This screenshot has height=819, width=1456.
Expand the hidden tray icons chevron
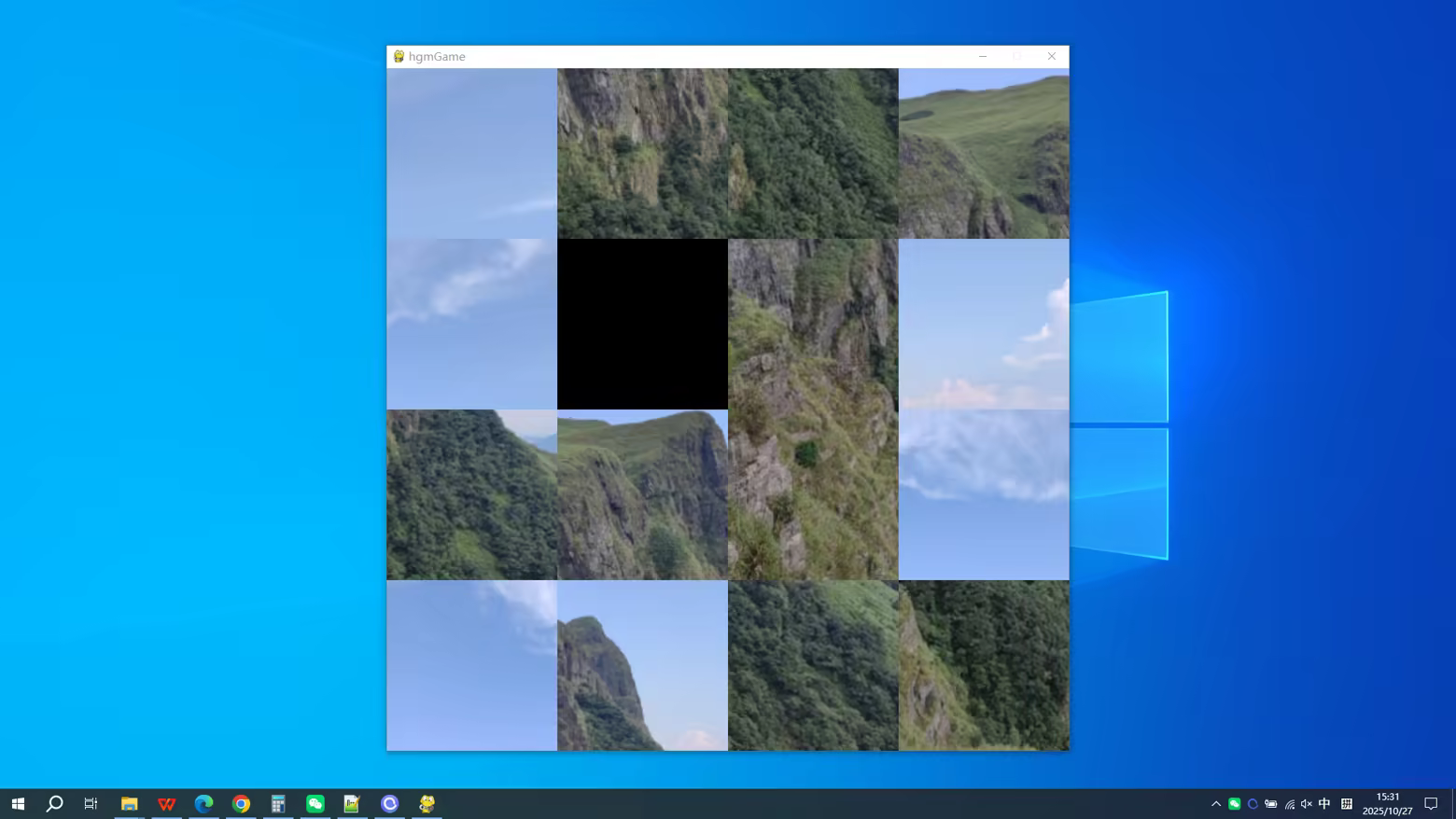point(1215,804)
